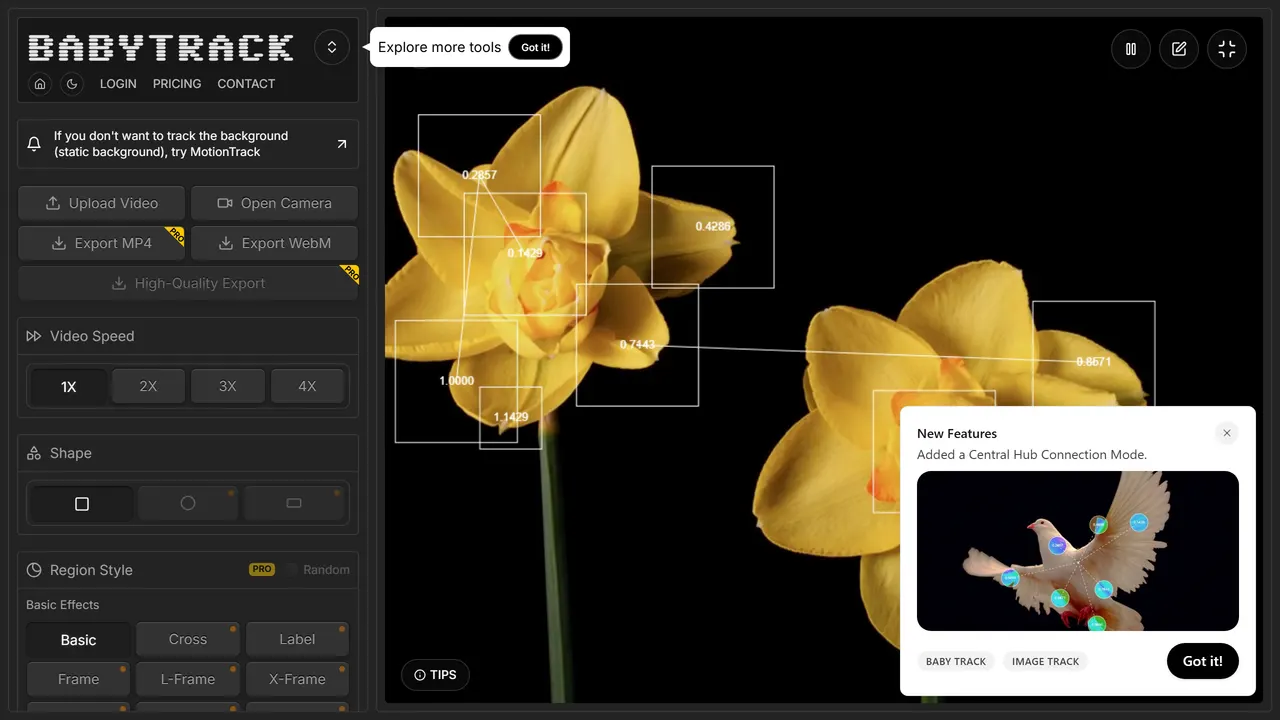Click the edit pencil icon on canvas
The height and width of the screenshot is (720, 1280).
[1179, 49]
